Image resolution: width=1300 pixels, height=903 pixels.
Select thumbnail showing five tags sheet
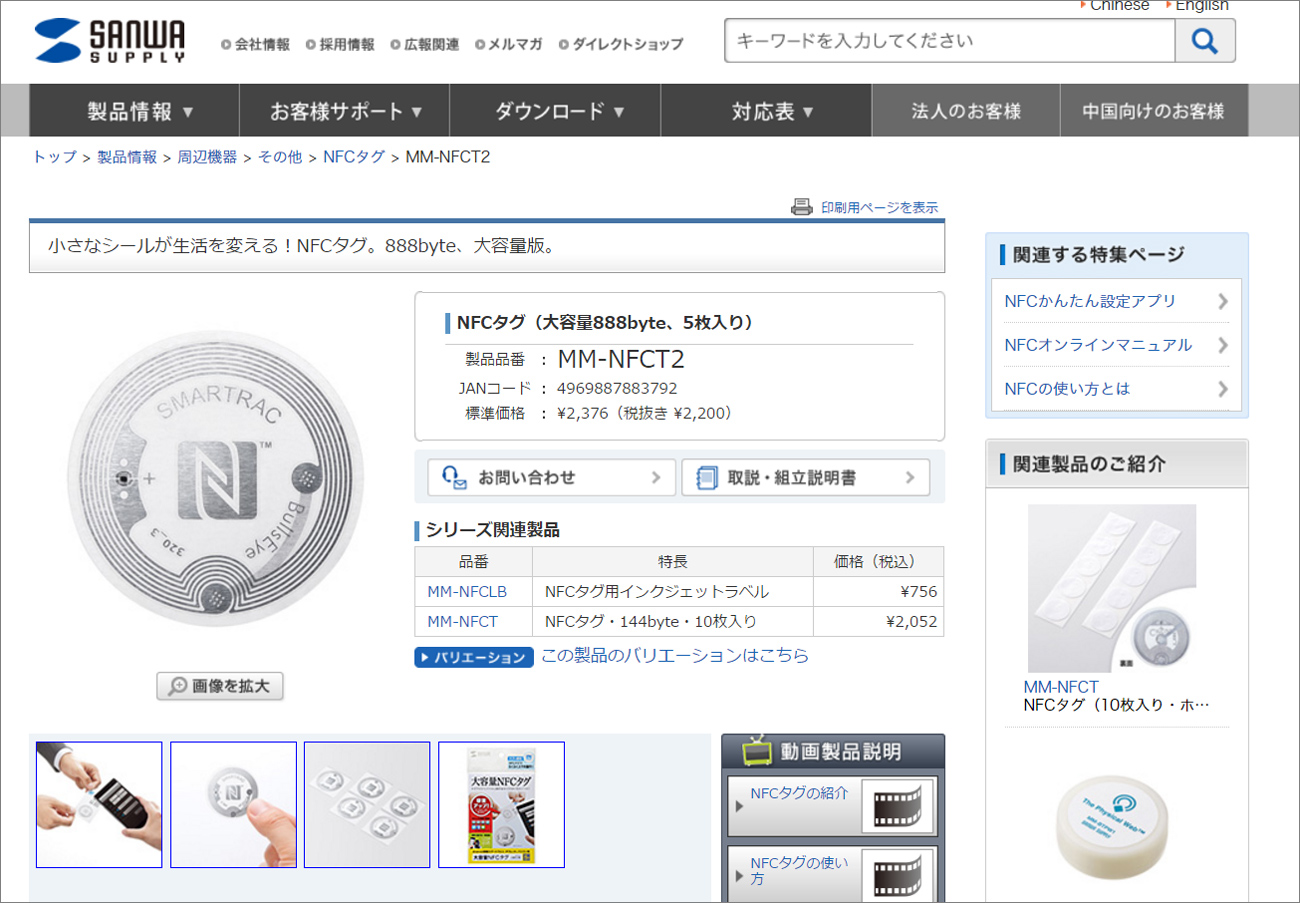pos(367,805)
